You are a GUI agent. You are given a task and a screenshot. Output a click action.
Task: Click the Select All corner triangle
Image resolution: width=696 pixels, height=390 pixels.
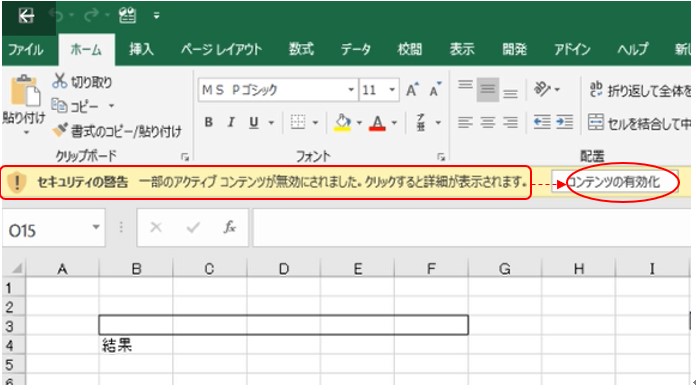(16, 268)
